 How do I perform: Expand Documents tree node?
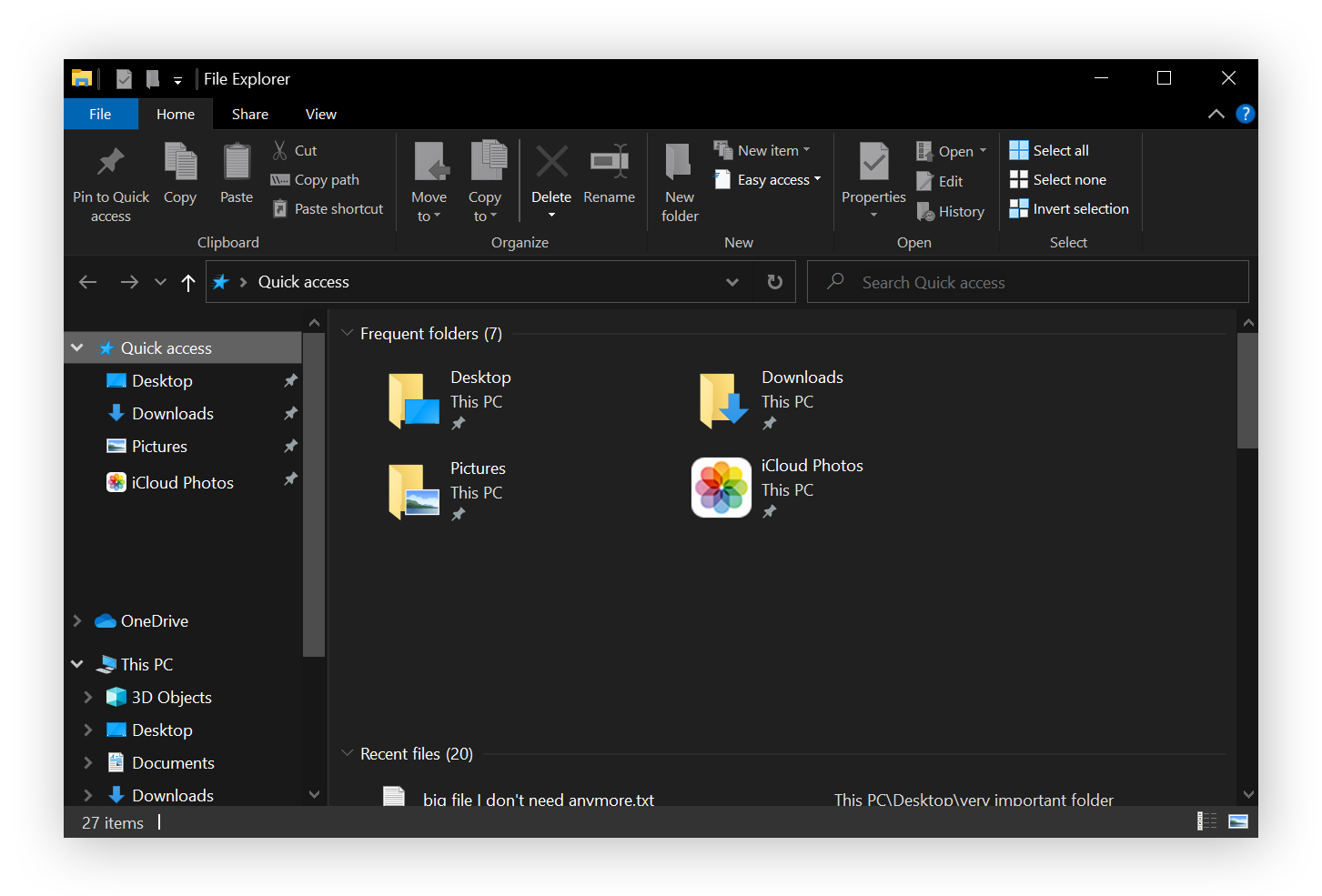click(88, 762)
